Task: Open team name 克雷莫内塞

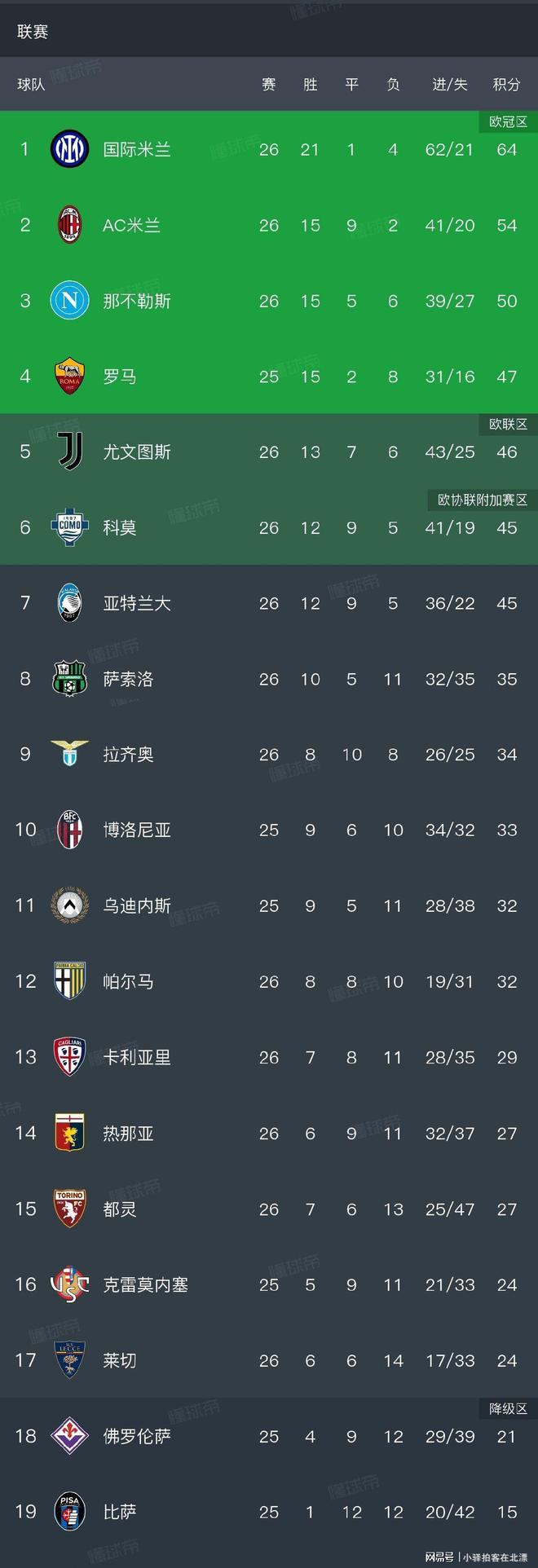Action: click(x=145, y=1284)
